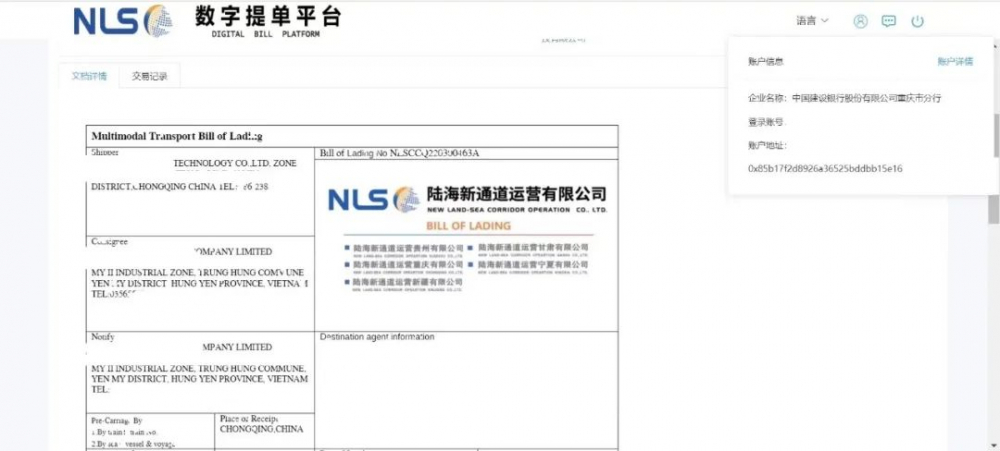Click the Notify party address HUNG YEN PROVINCE, VIETNAM
This screenshot has width=1000, height=451.
coord(199,379)
